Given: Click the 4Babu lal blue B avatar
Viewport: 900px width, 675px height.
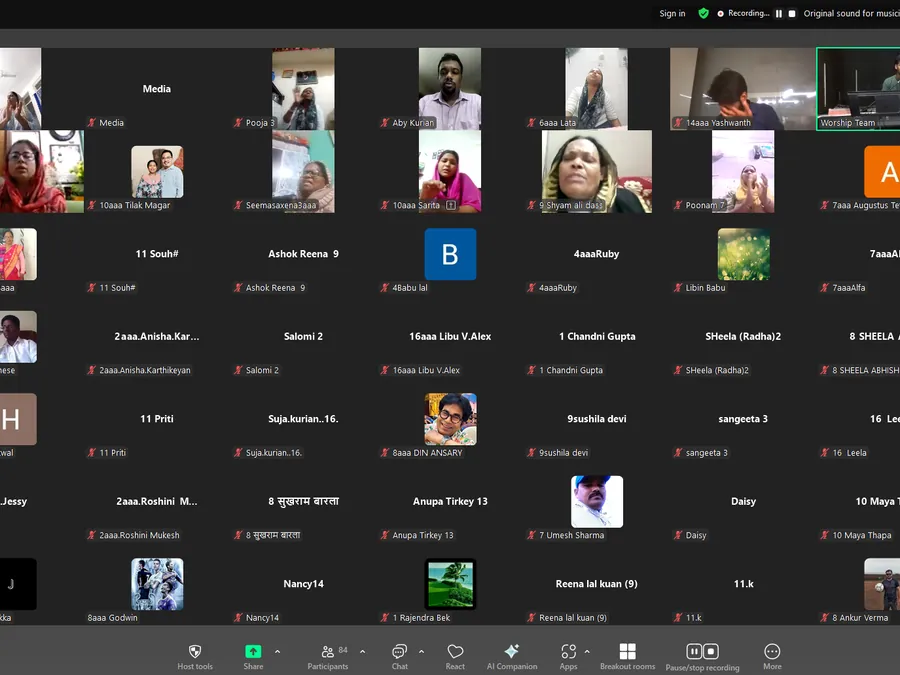Looking at the screenshot, I should pos(451,254).
